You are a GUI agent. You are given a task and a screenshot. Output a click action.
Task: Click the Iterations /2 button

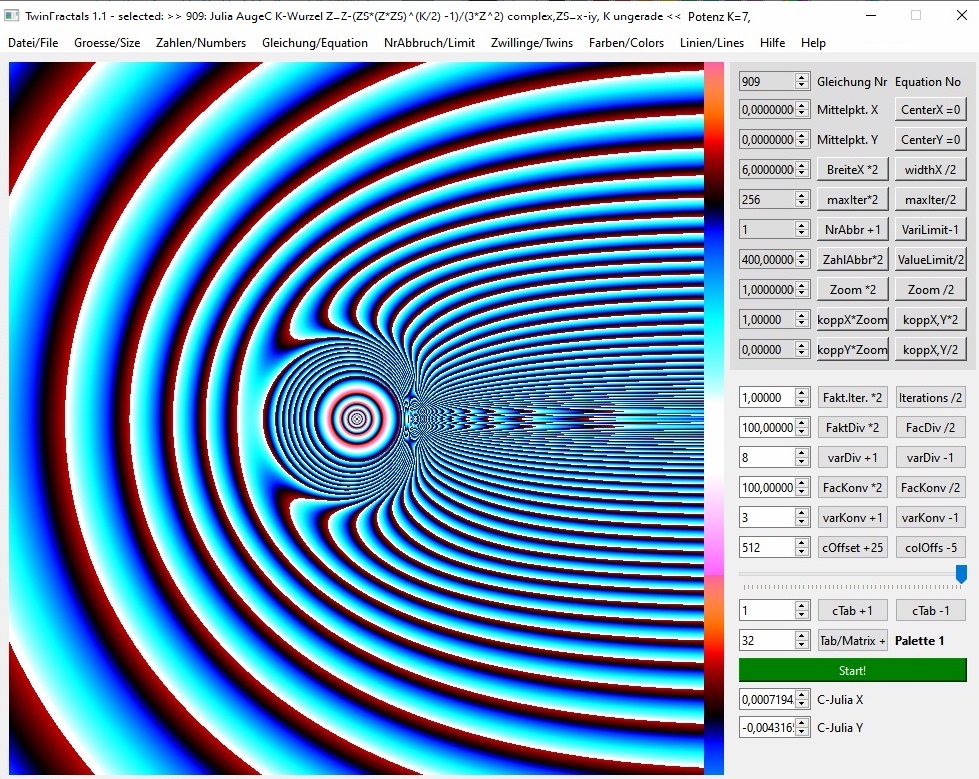[930, 397]
